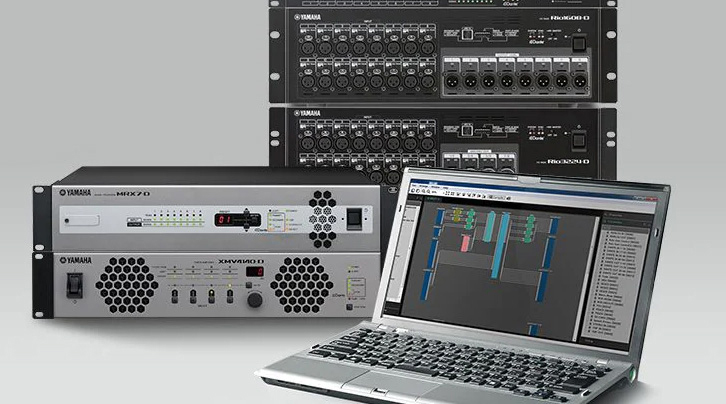
Task: Flip the XMV4140-D power switch
Action: pos(75,285)
